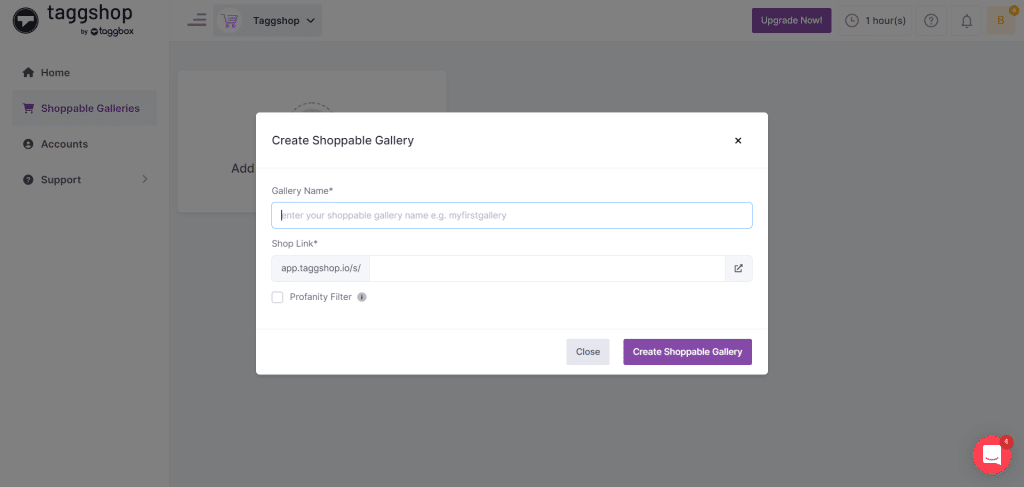This screenshot has height=487, width=1024.
Task: Click the Close button in dialog
Action: 587,352
